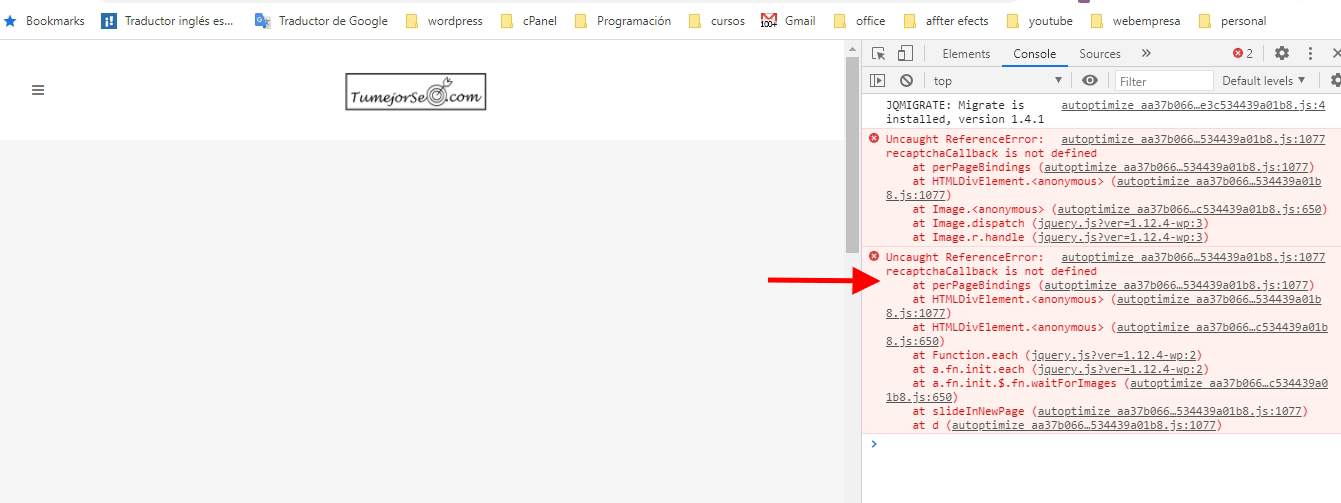The width and height of the screenshot is (1341, 503).
Task: Open the source link at d
Action: pyautogui.click(x=1083, y=425)
